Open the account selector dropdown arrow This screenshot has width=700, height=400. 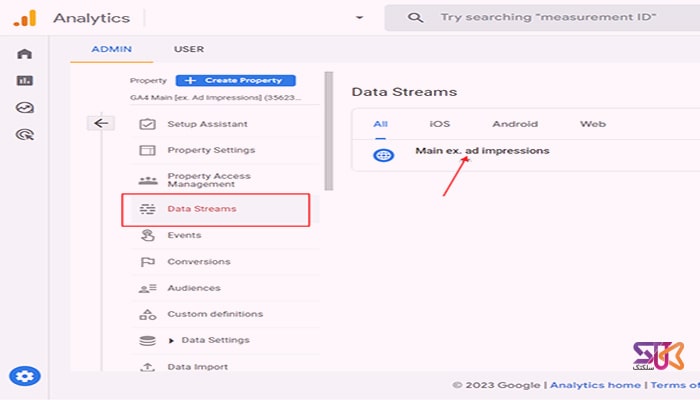(359, 18)
